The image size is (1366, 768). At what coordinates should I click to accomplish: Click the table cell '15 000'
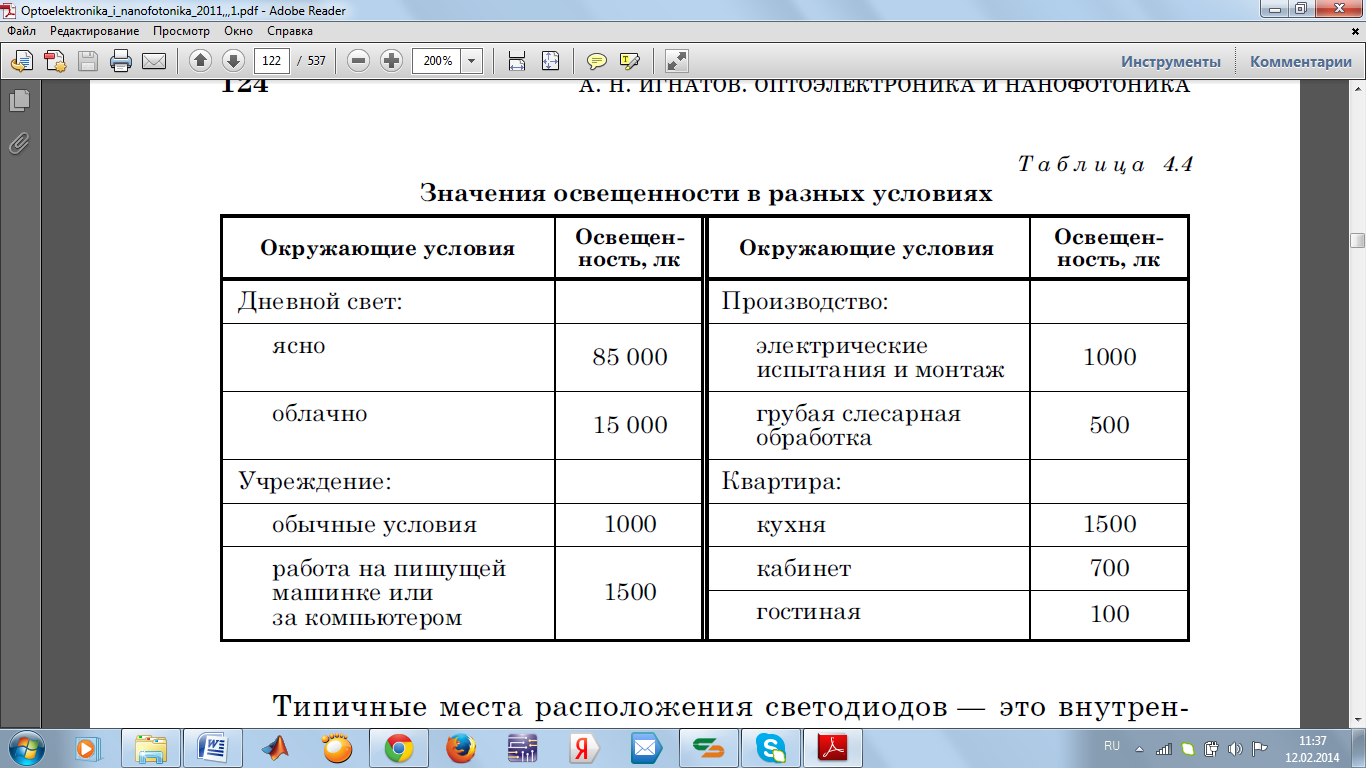630,425
